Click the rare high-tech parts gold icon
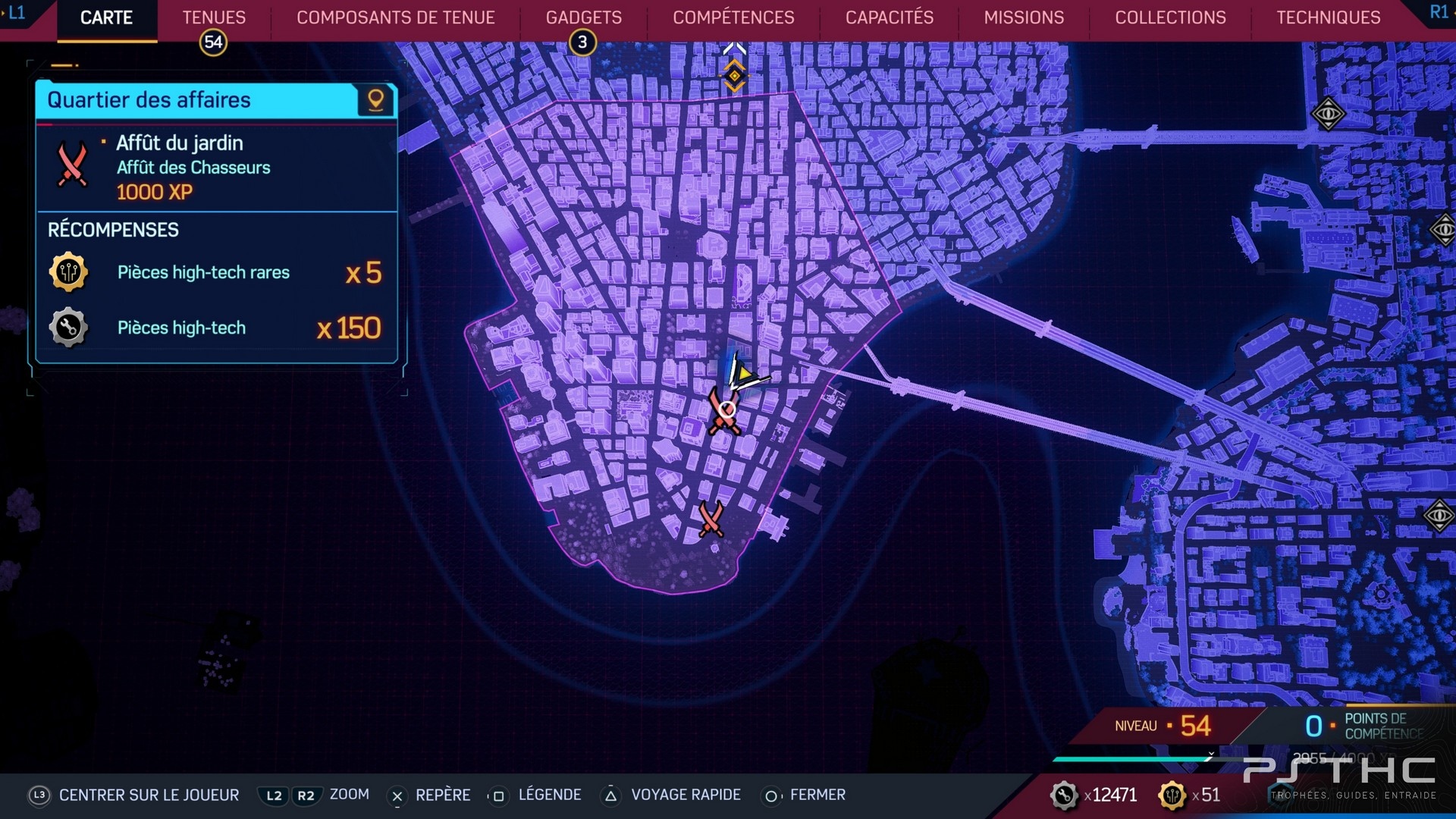1456x819 pixels. click(68, 271)
